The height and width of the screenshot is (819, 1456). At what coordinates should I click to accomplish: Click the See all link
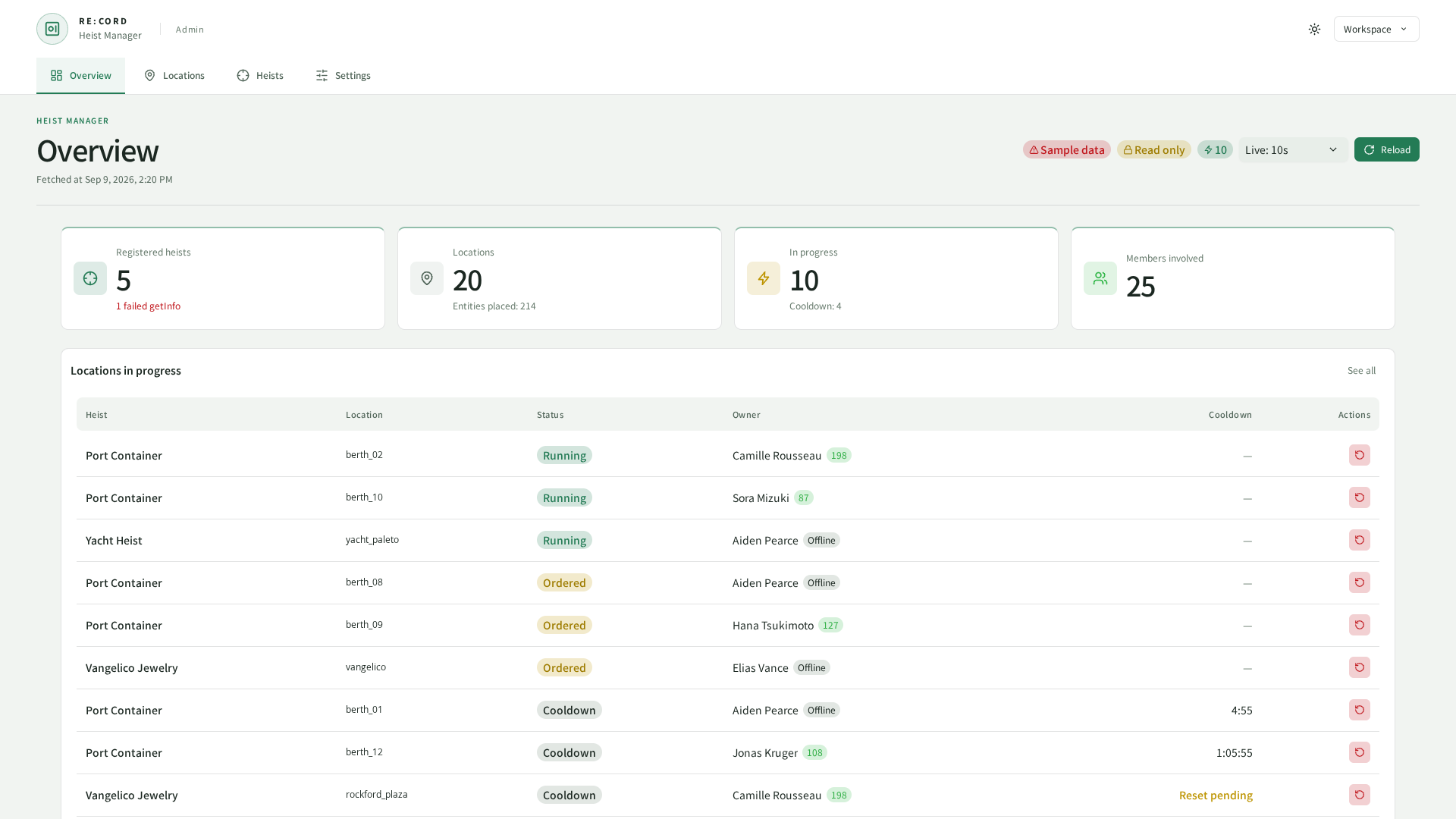1361,370
